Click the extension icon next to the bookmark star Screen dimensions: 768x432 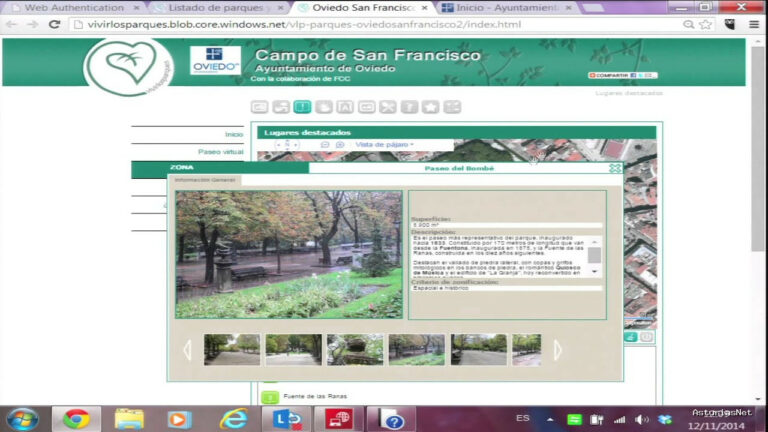point(730,24)
